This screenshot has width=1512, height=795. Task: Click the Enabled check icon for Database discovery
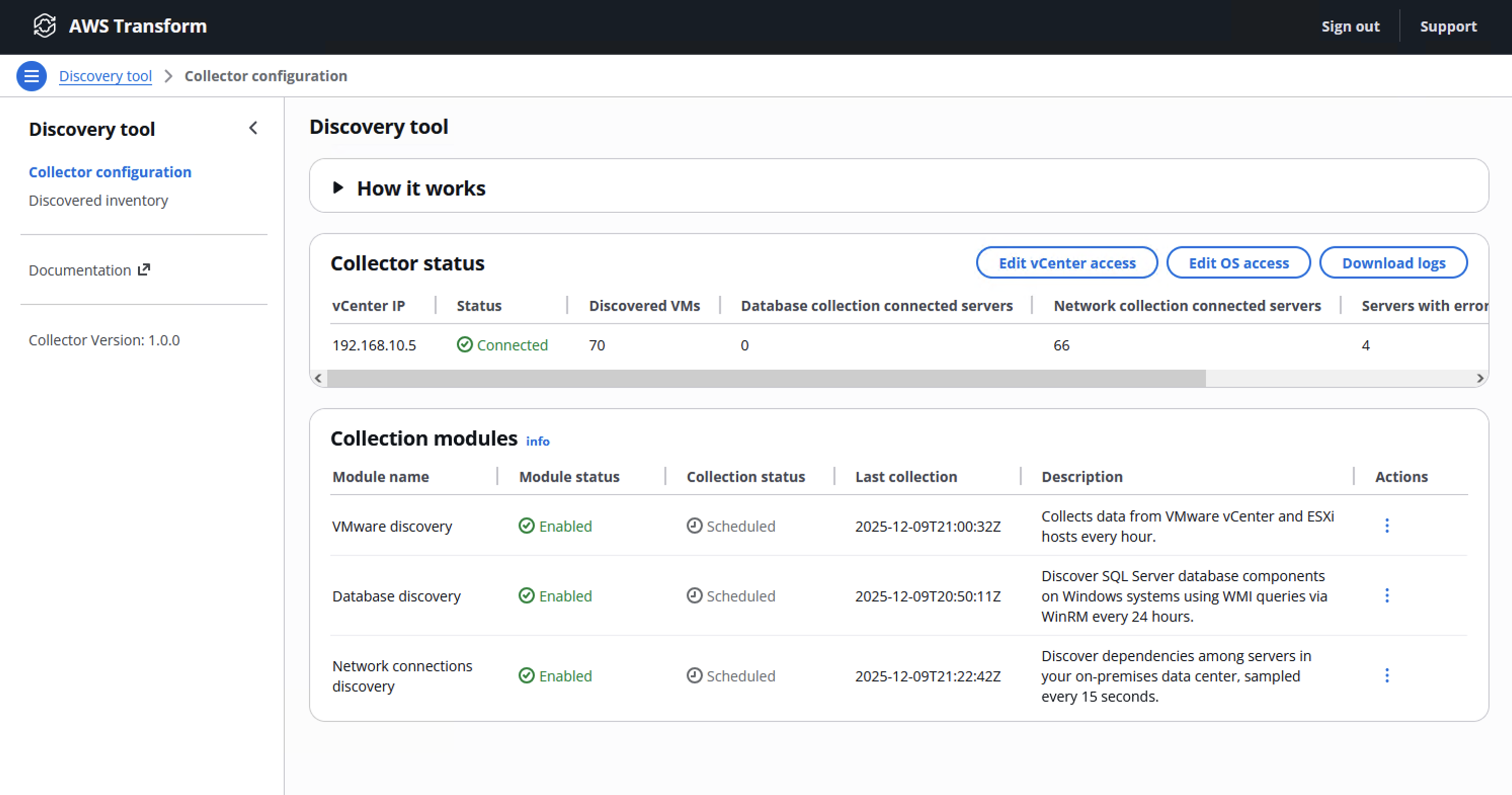click(526, 595)
